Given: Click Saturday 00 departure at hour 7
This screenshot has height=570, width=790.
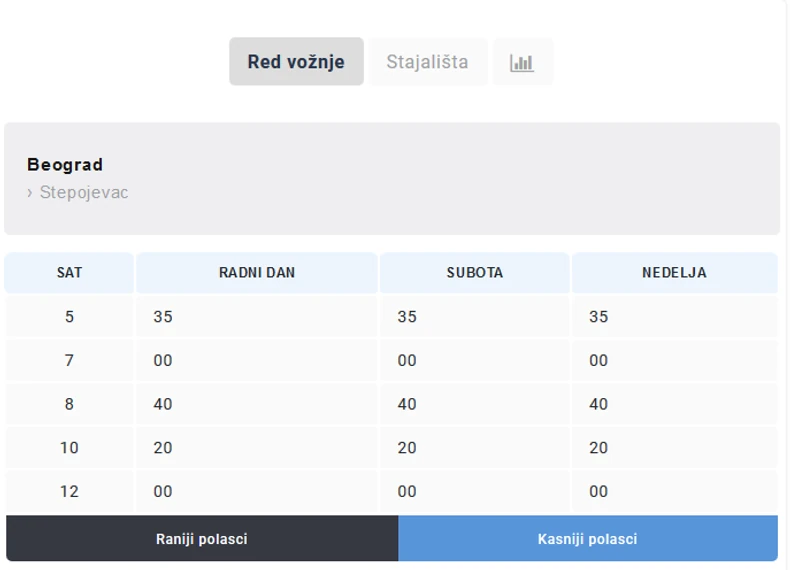Looking at the screenshot, I should click(x=407, y=360).
